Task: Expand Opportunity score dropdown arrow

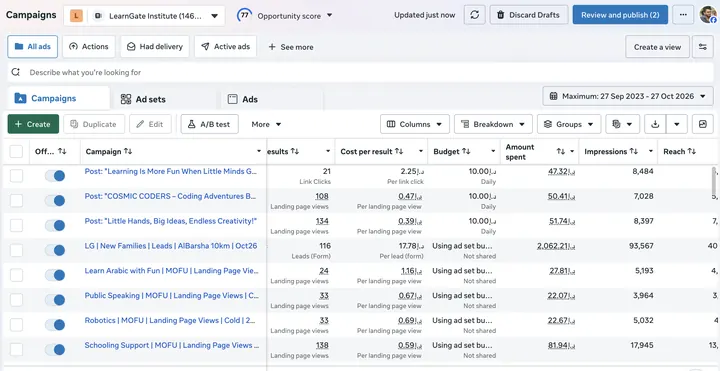Action: click(330, 16)
